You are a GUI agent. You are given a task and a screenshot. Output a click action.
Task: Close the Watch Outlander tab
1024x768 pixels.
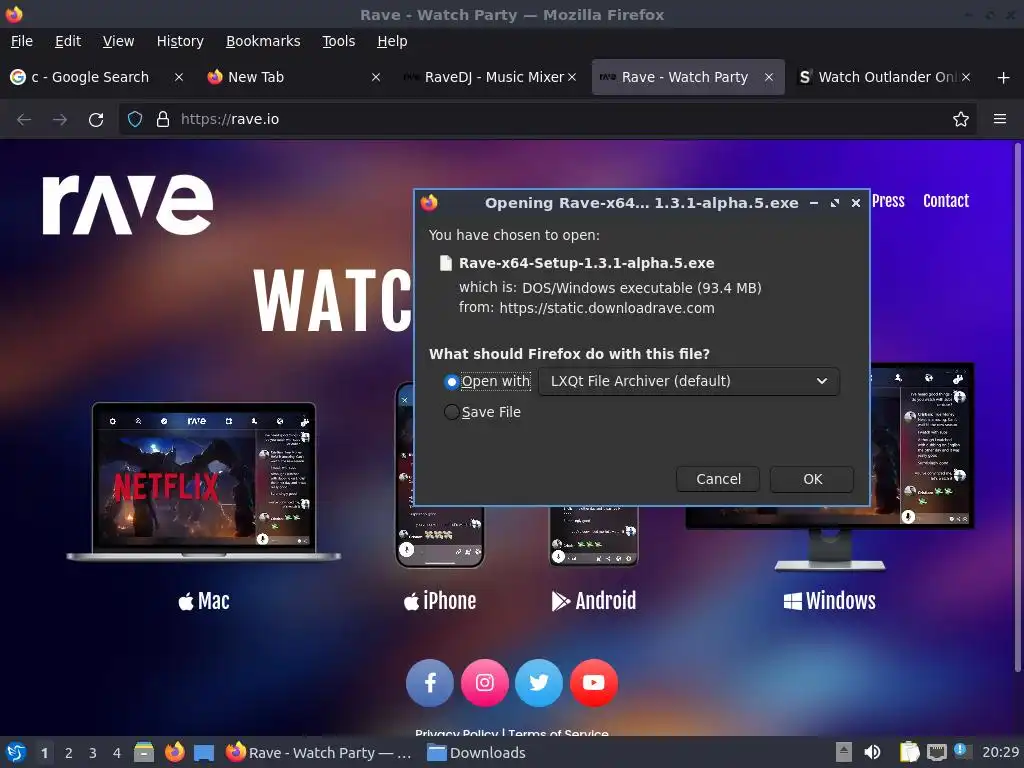(966, 77)
